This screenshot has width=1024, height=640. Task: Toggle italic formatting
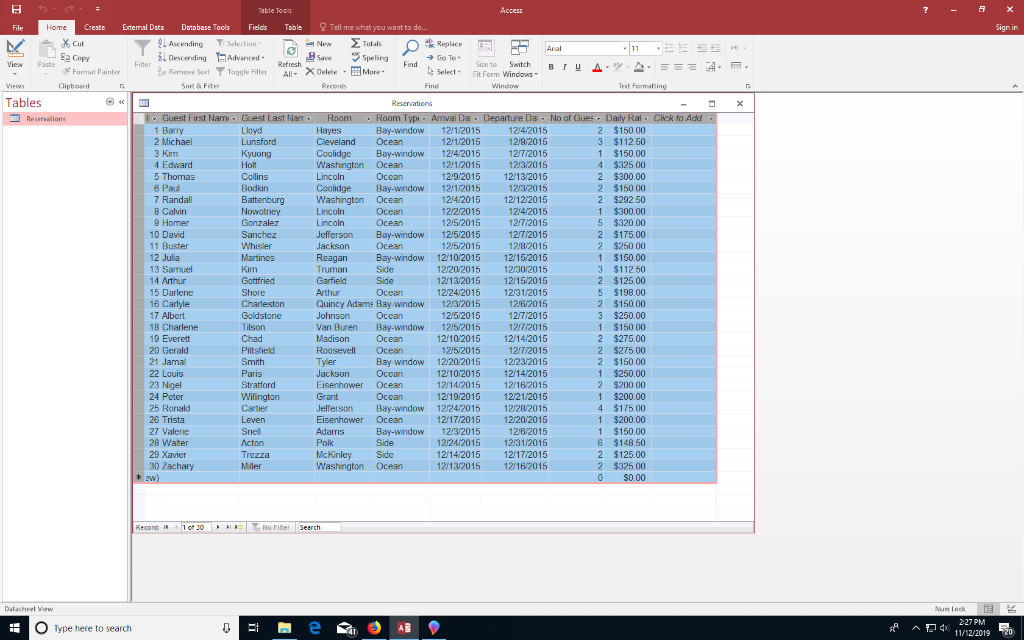565,66
